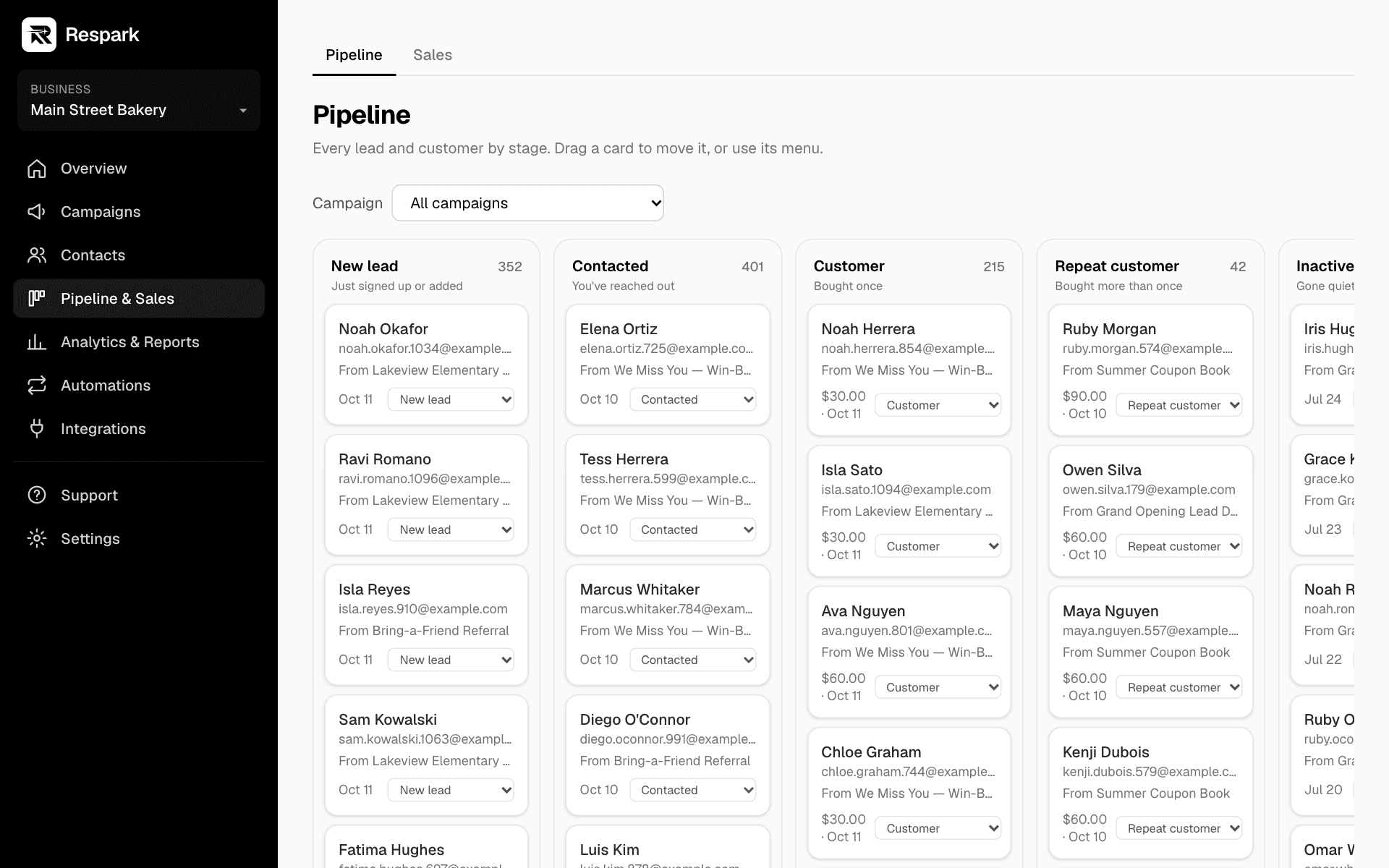Screen dimensions: 1389x868
Task: Click the Respark logo icon
Action: click(39, 35)
